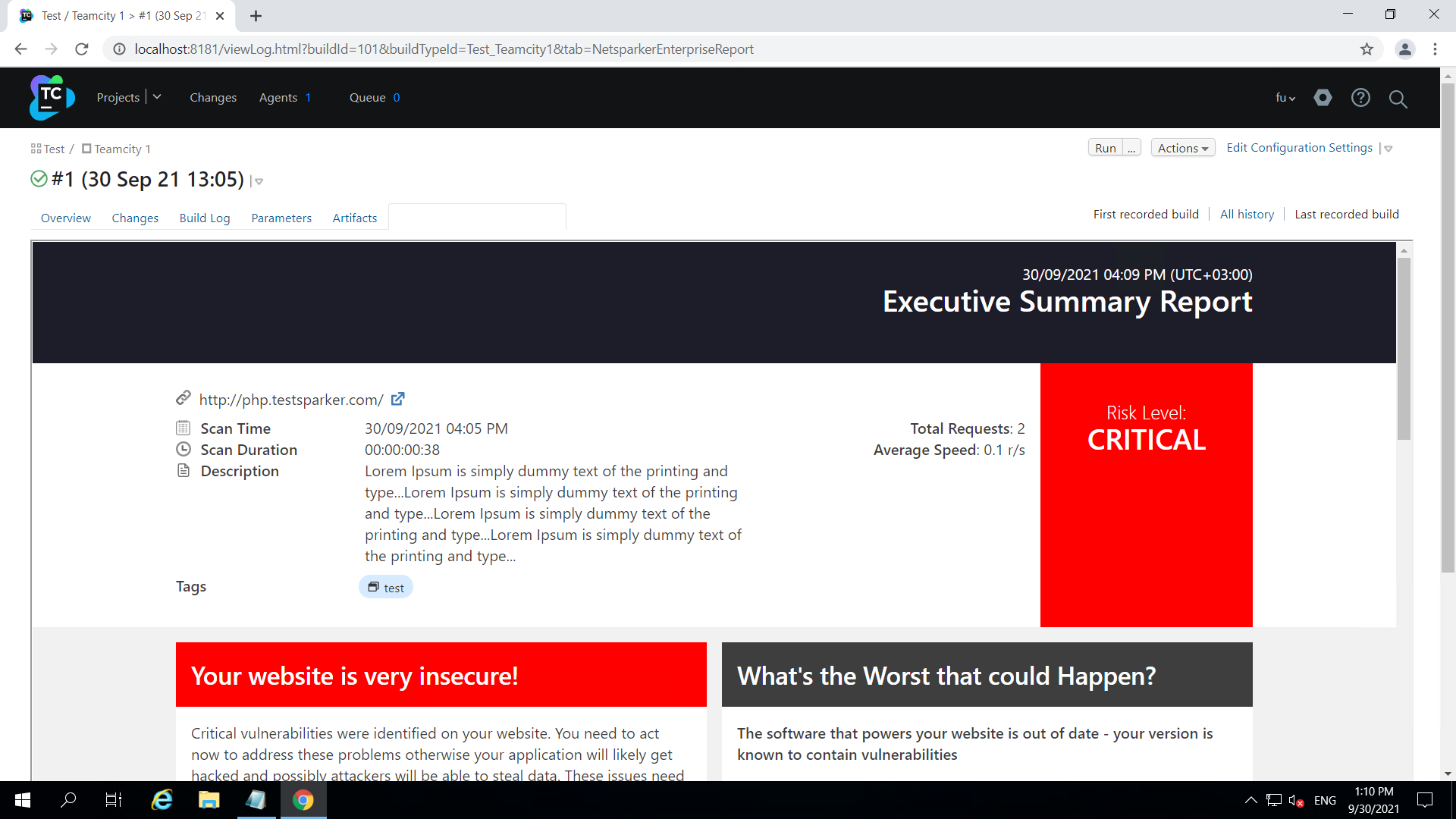Expand the fu user menu
Screen dimensions: 1456x819
click(1285, 98)
